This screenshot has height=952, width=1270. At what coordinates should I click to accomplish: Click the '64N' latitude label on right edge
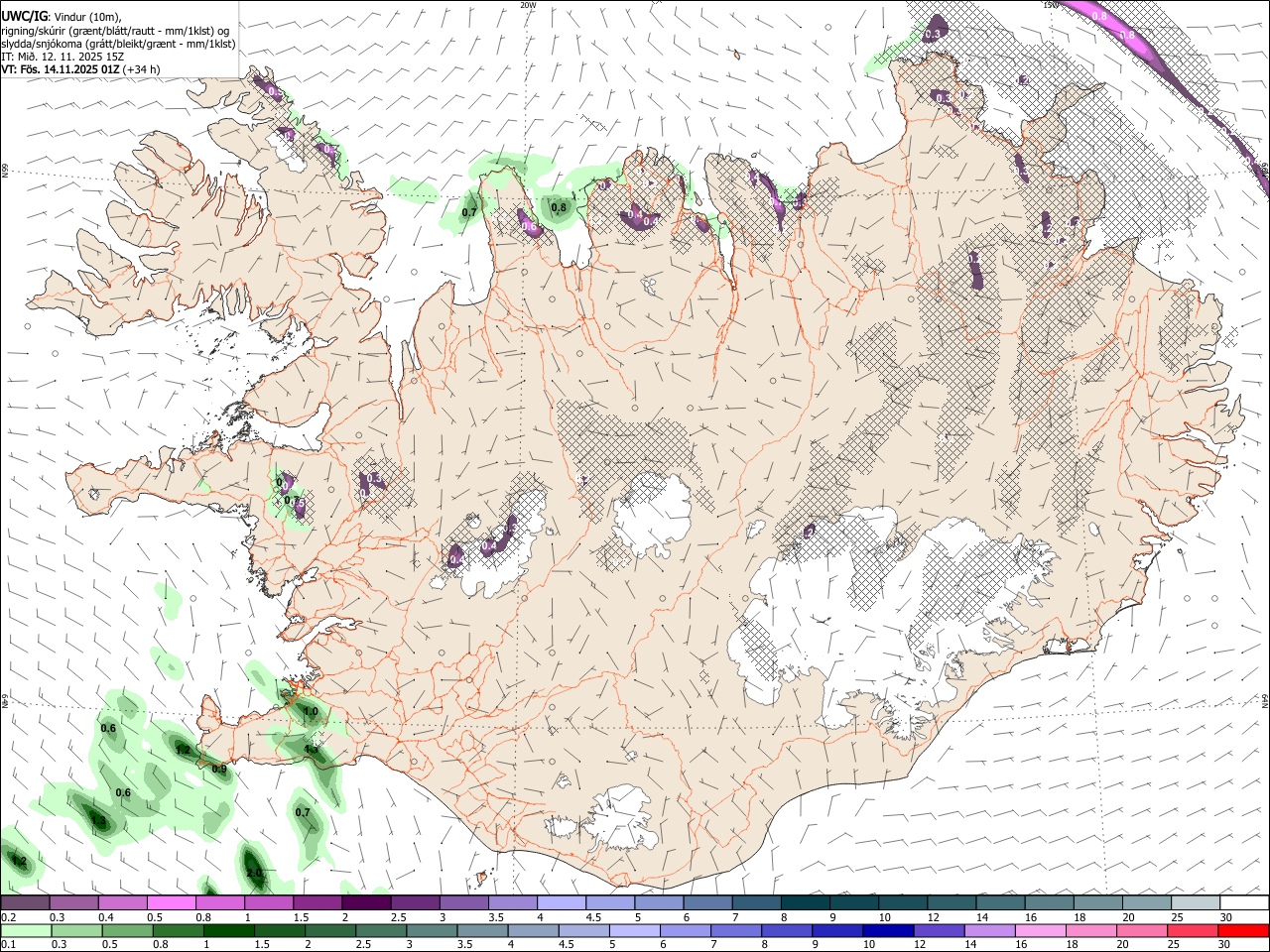click(1266, 700)
